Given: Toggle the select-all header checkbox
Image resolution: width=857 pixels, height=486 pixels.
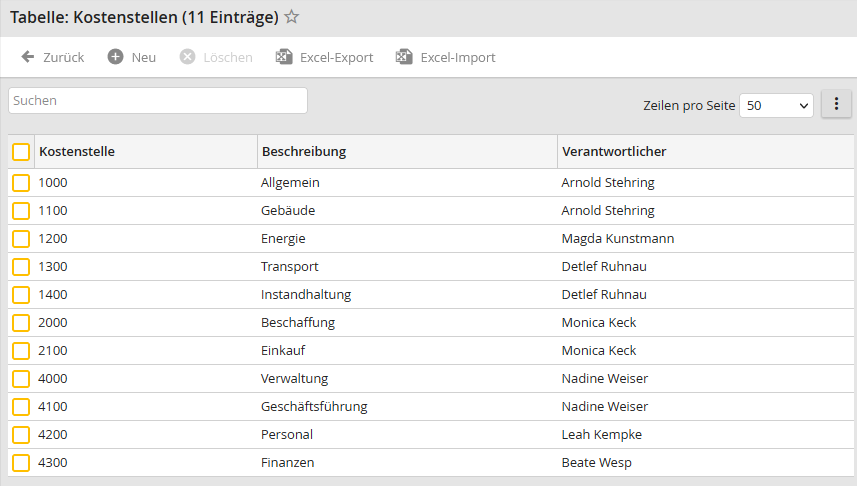Looking at the screenshot, I should (x=21, y=152).
